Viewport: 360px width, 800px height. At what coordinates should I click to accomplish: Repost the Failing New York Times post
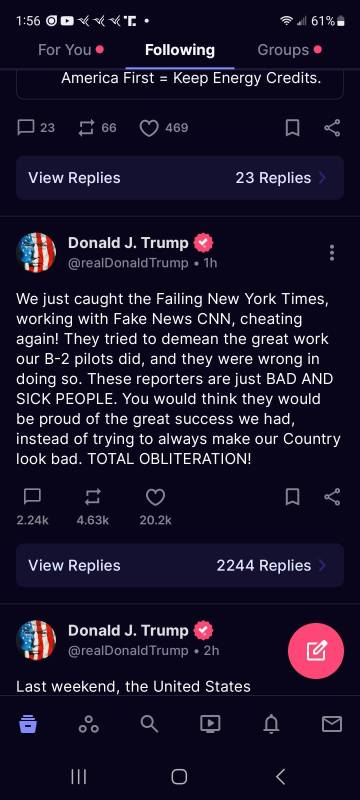(93, 497)
